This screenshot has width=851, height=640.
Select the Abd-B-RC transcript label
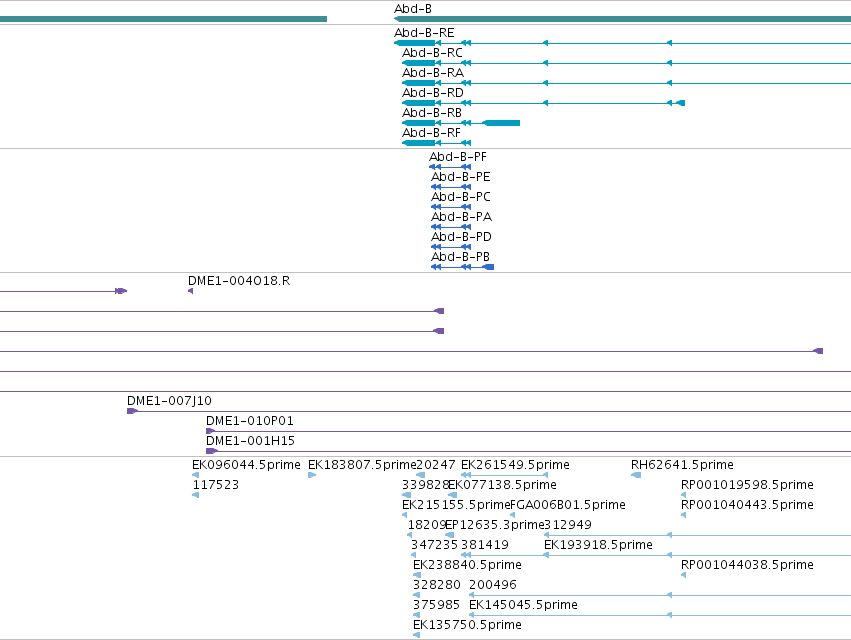(433, 53)
